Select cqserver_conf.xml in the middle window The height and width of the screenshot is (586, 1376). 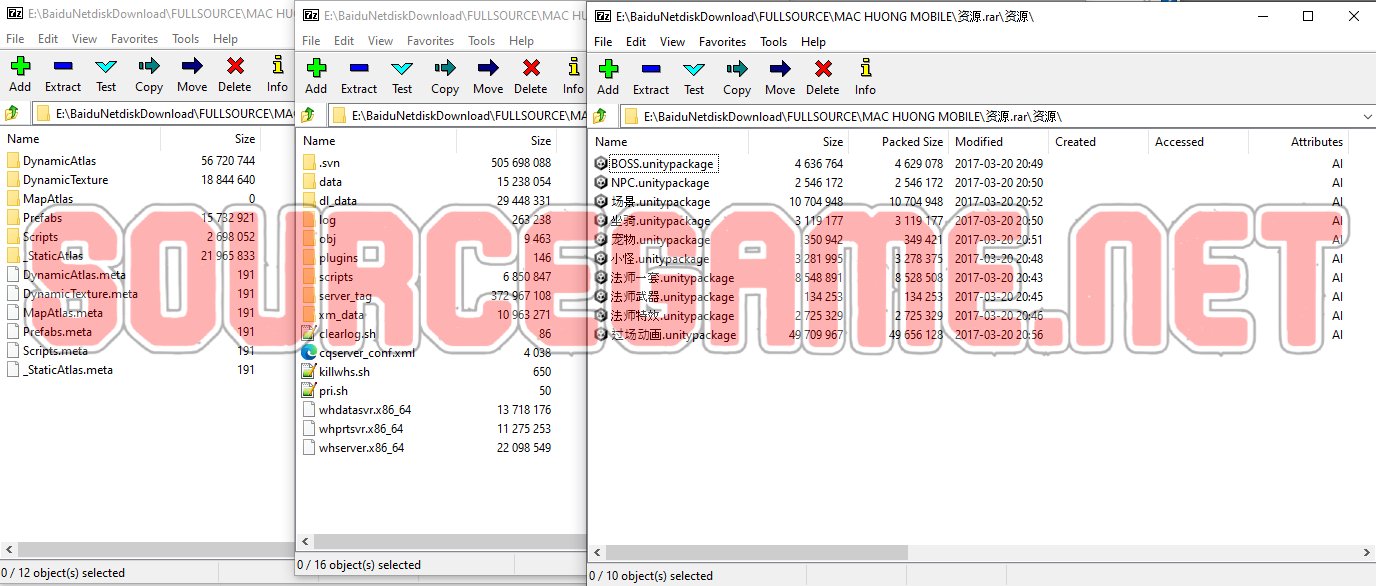pyautogui.click(x=366, y=353)
